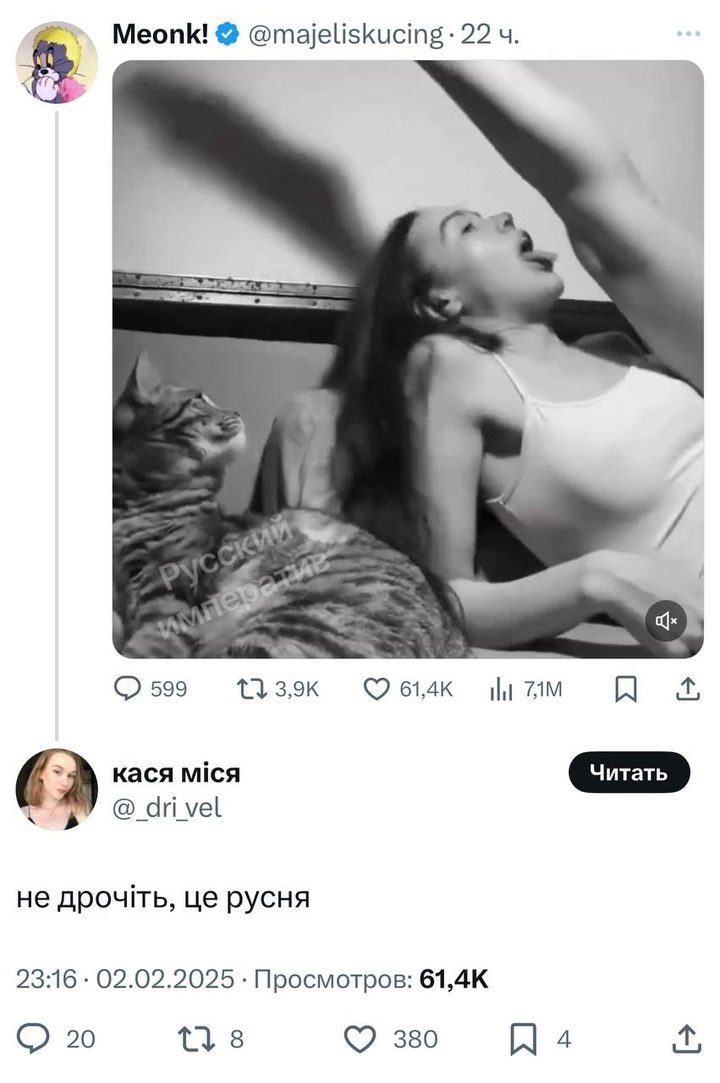Open @_dri_vel handle link
Image resolution: width=720 pixels, height=1083 pixels.
pos(167,807)
